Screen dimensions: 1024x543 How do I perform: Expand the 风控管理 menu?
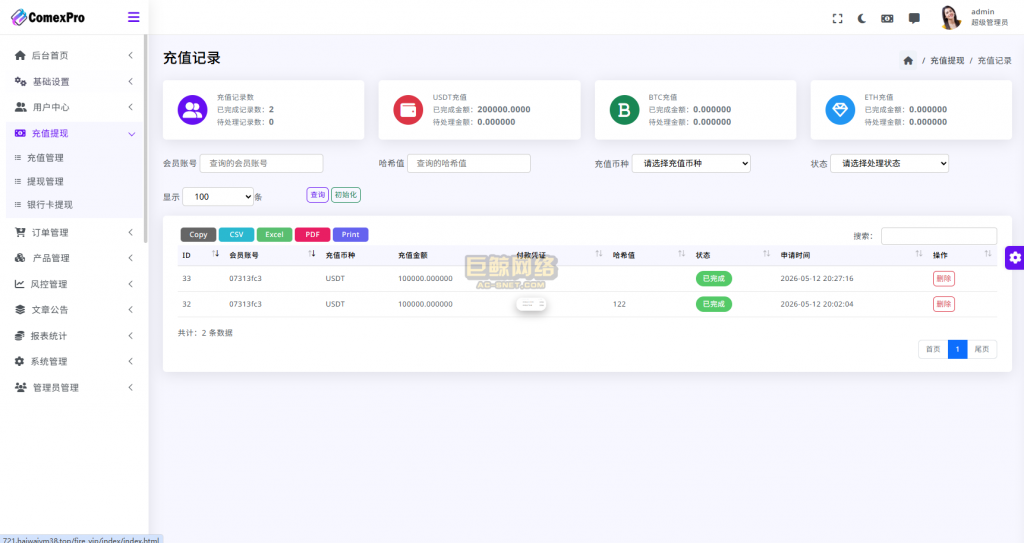pyautogui.click(x=74, y=284)
